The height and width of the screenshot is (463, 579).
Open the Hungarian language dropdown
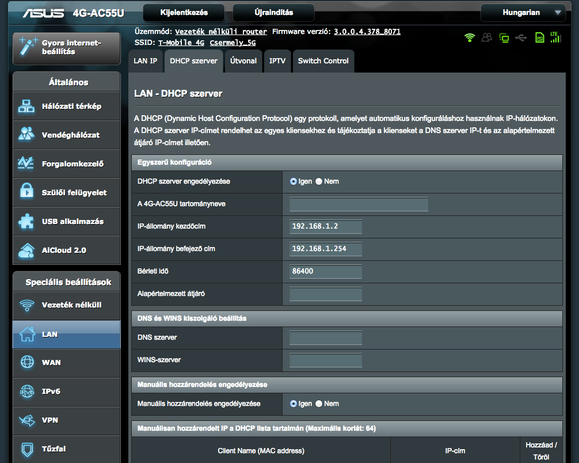click(x=523, y=13)
